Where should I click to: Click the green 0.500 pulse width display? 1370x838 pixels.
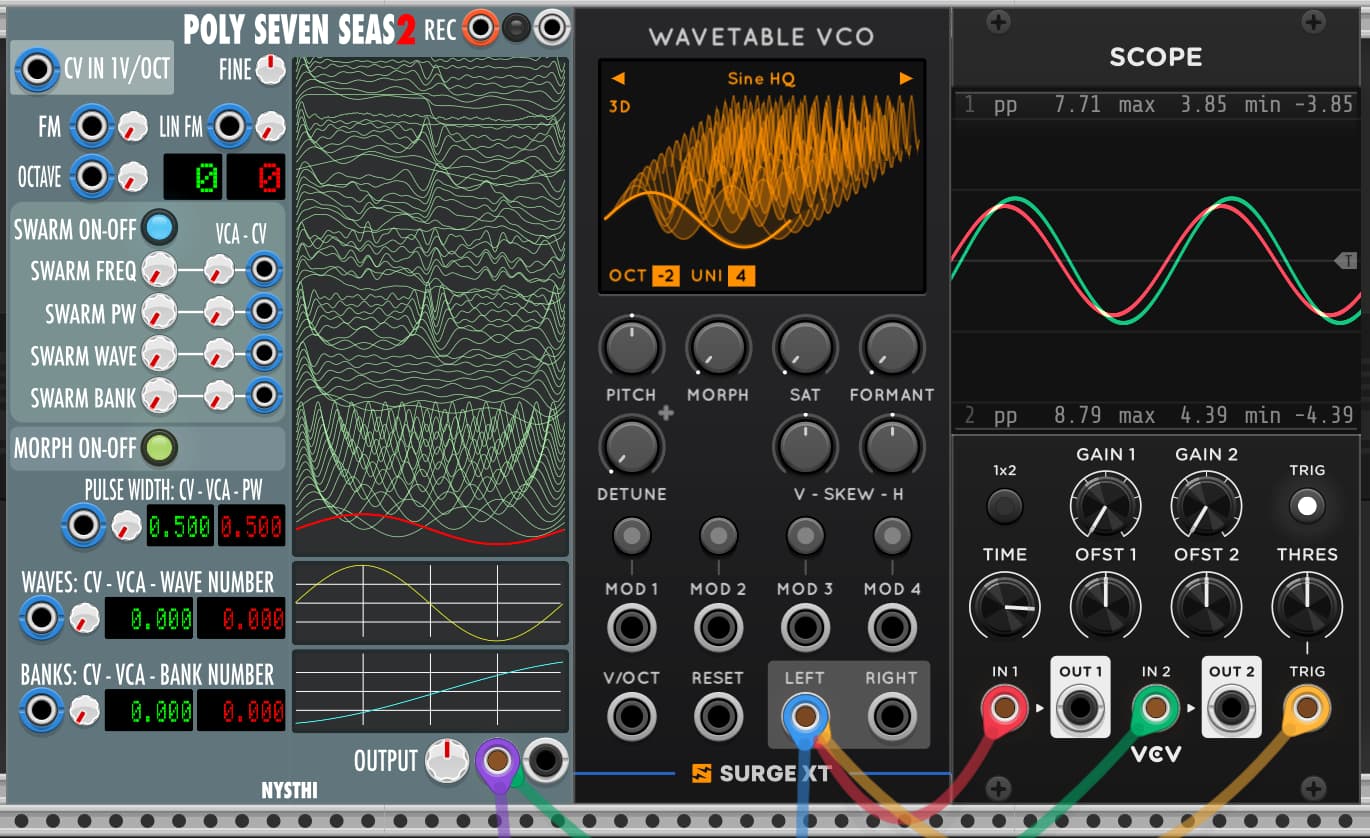point(180,526)
